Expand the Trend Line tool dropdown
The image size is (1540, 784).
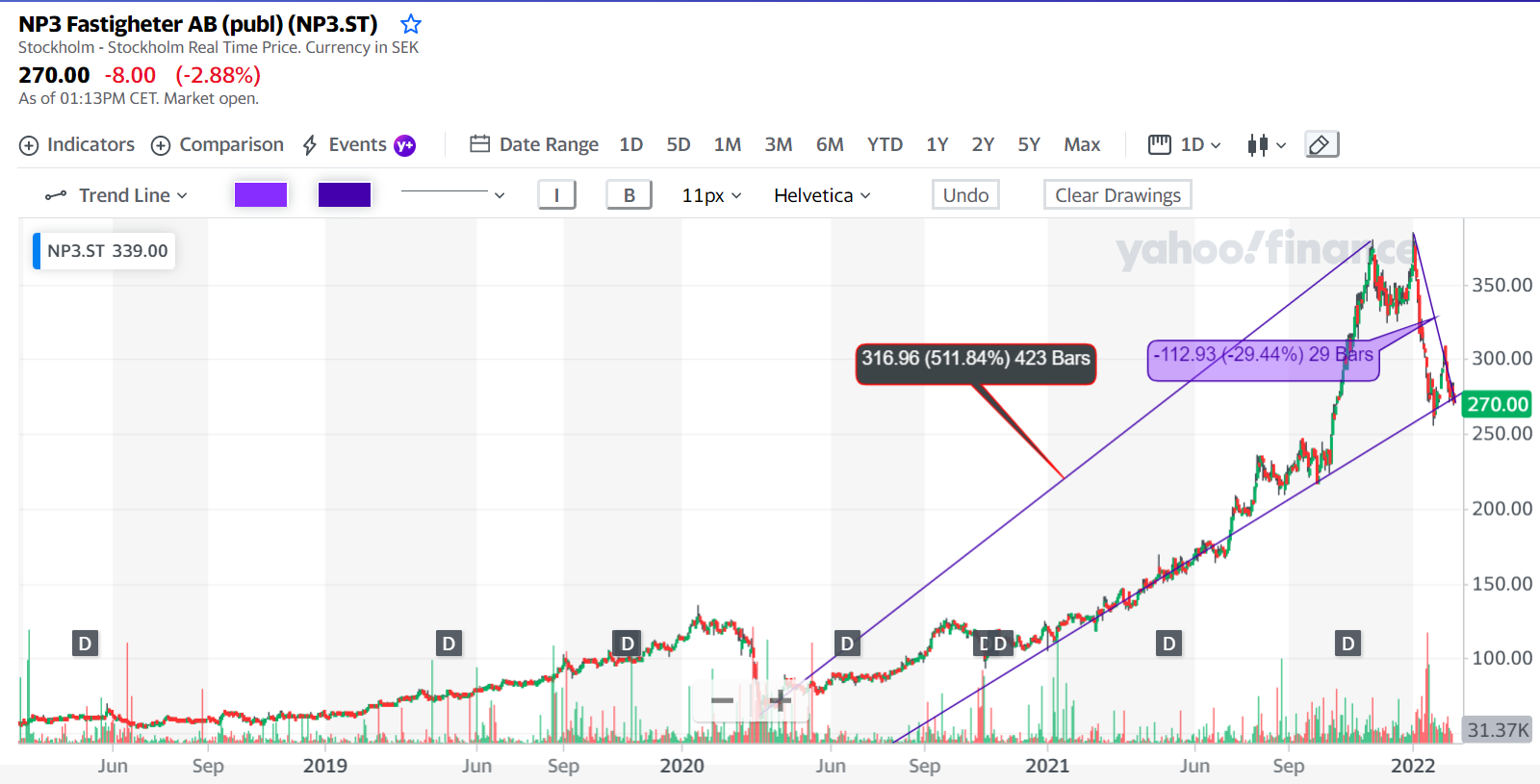coord(116,195)
